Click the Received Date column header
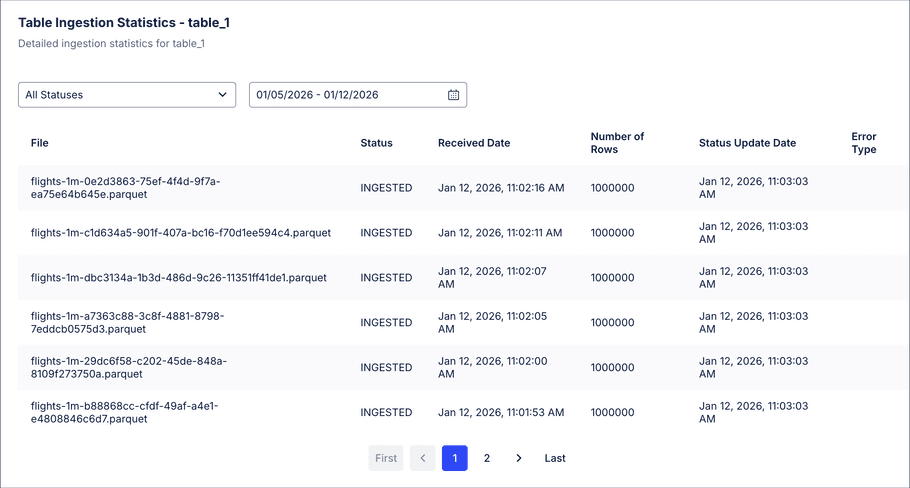The image size is (910, 488). pos(474,143)
